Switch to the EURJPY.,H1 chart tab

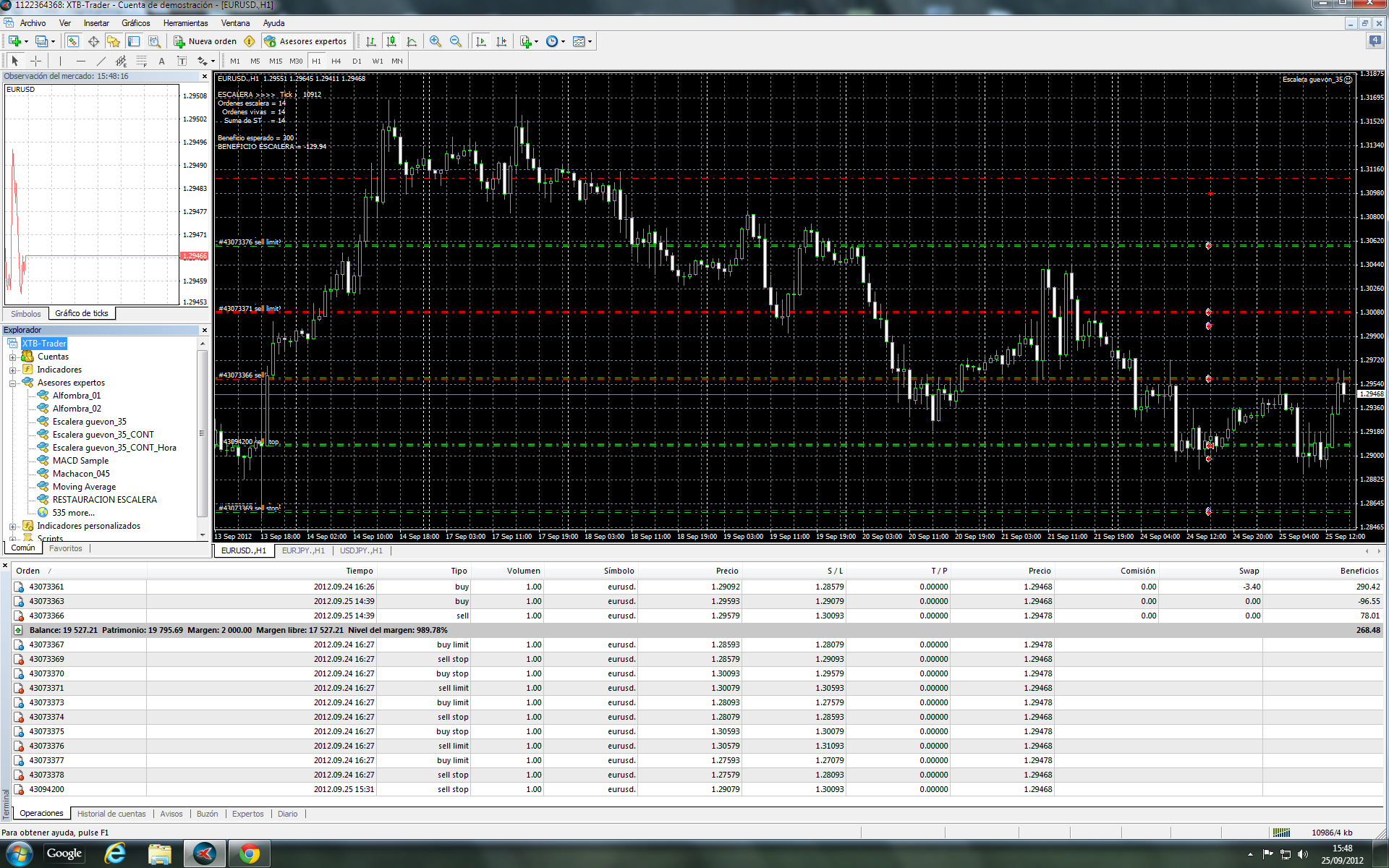click(302, 550)
